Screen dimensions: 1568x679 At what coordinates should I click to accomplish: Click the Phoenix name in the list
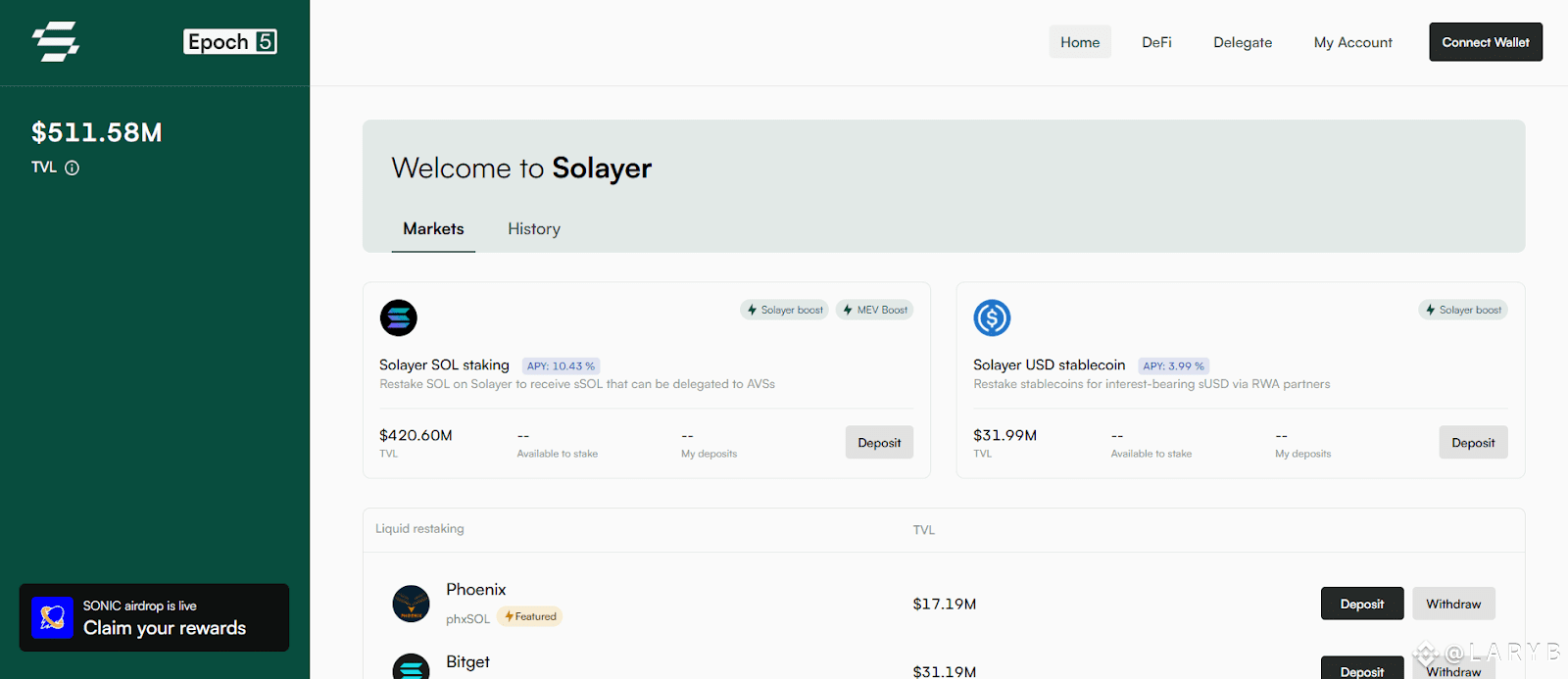[x=476, y=589]
